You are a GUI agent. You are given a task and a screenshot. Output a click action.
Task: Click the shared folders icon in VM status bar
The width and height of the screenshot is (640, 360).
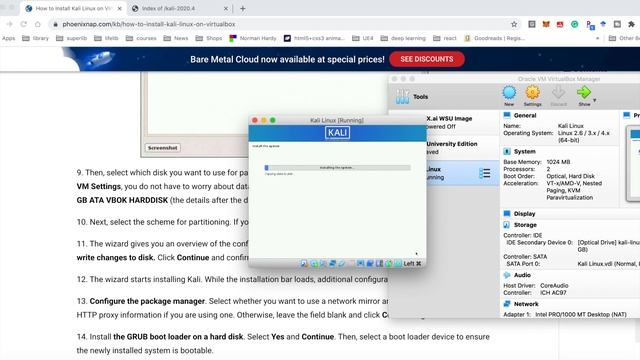point(351,264)
